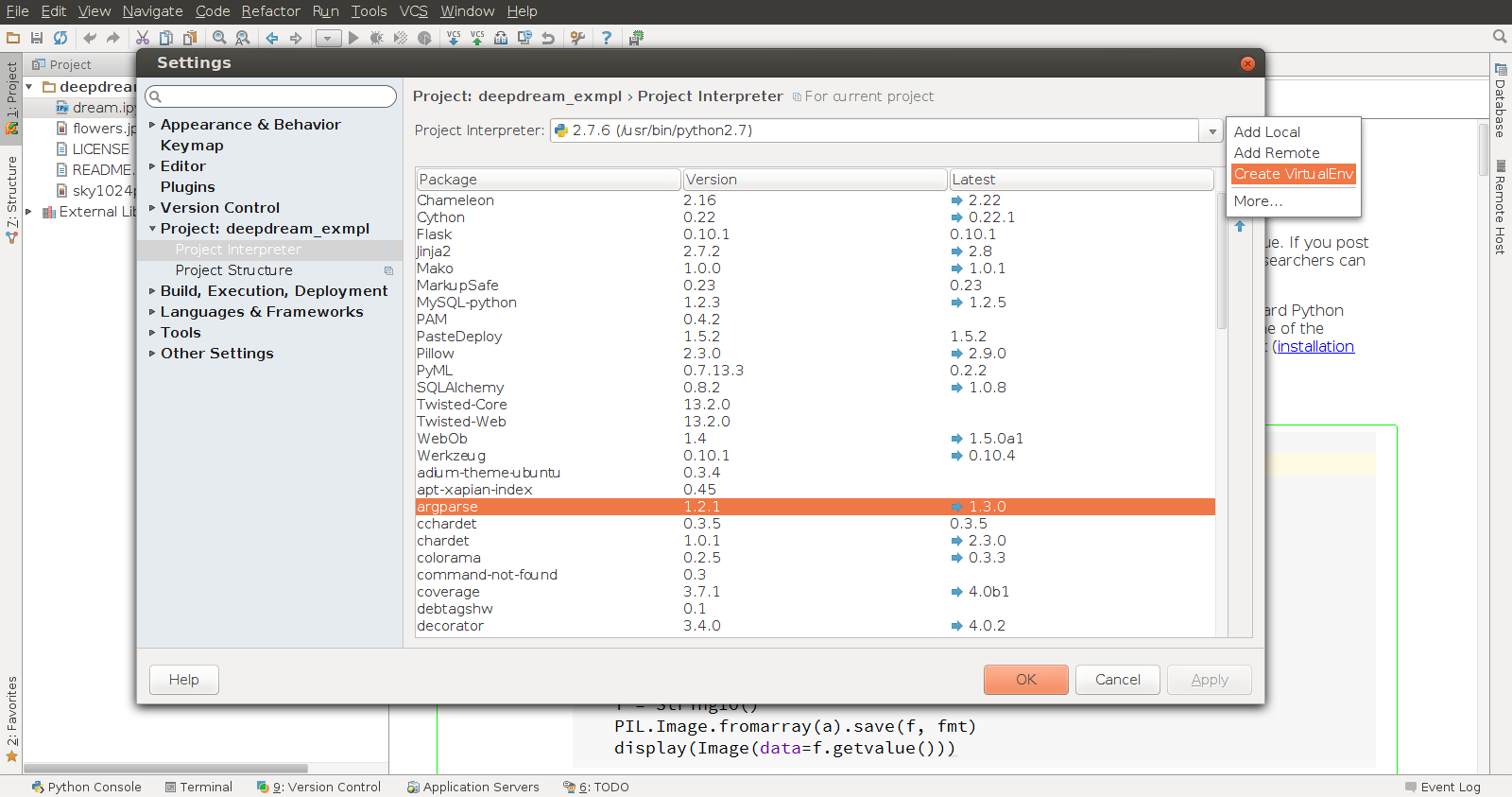This screenshot has height=797, width=1512.
Task: Click the upgrade package arrow icon
Action: tap(1240, 226)
